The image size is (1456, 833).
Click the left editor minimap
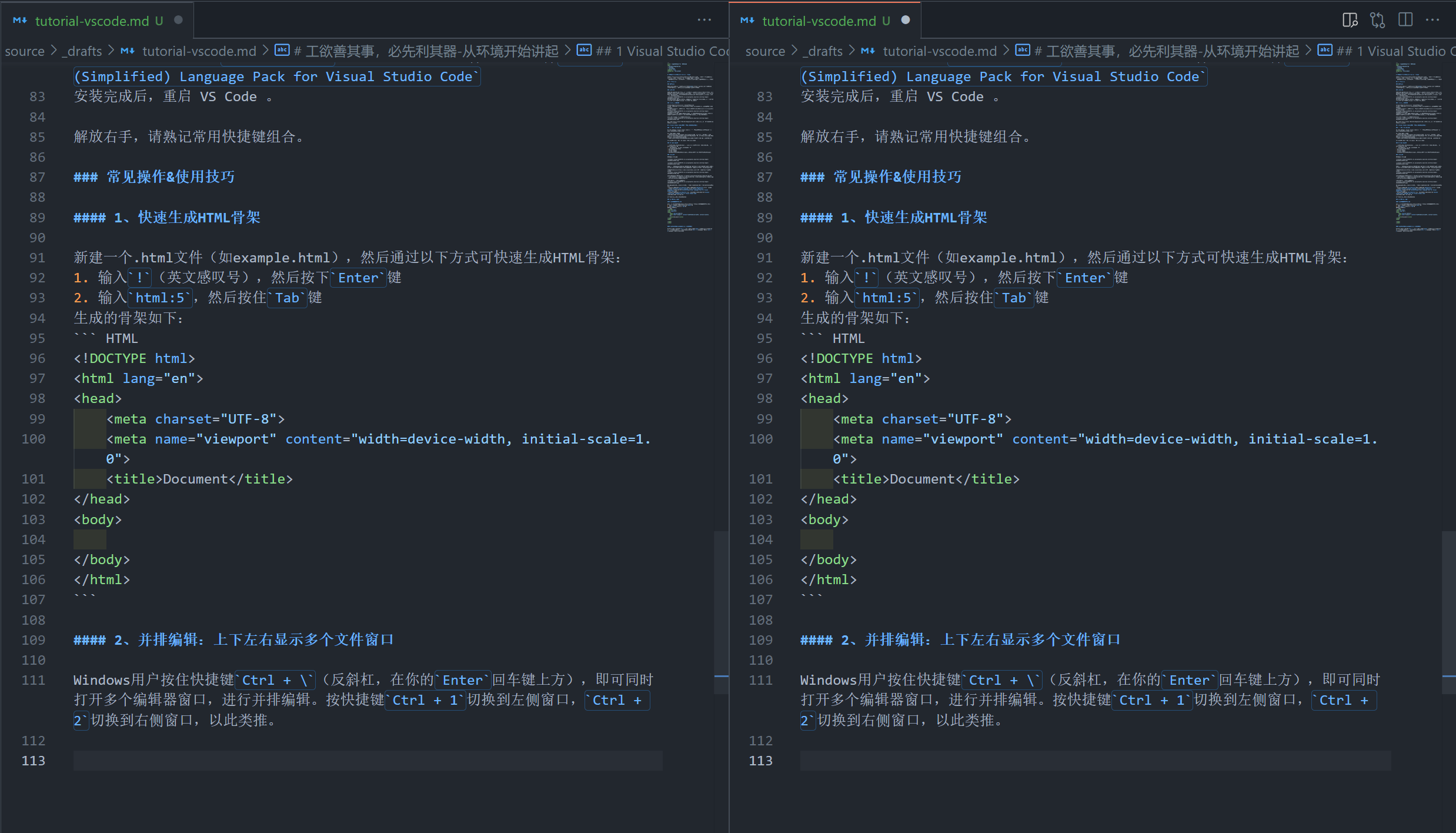point(690,147)
